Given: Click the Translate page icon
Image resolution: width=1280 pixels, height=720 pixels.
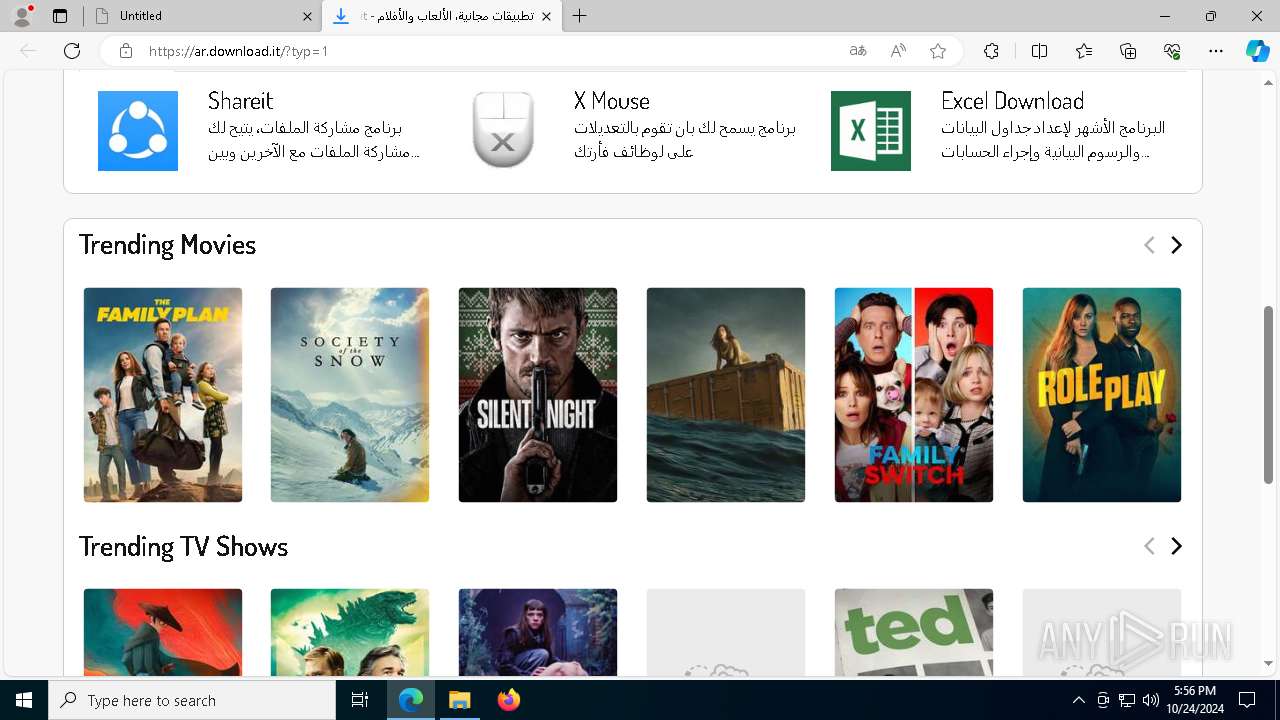Looking at the screenshot, I should click(858, 51).
